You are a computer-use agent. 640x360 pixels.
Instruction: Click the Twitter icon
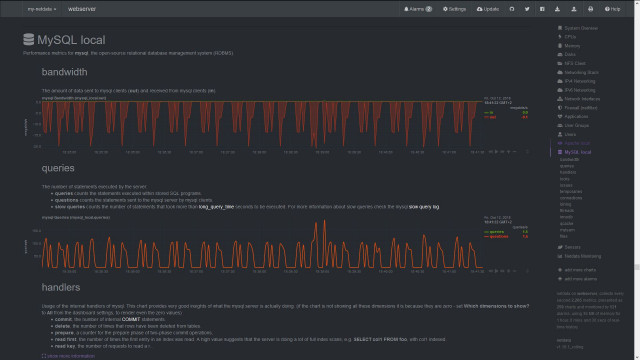[527, 9]
